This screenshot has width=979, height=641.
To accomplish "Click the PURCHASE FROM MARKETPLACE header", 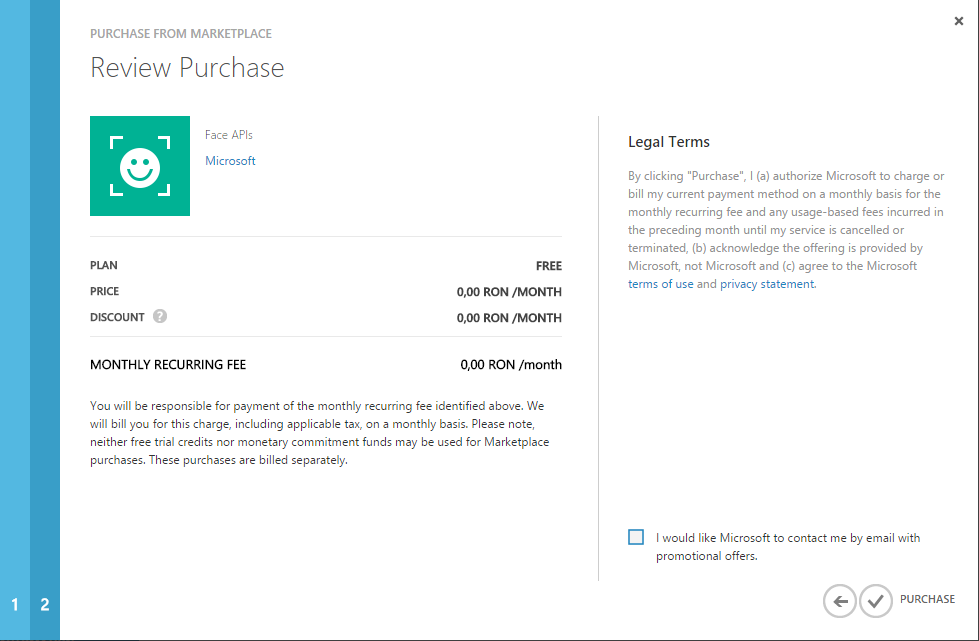I will click(180, 34).
